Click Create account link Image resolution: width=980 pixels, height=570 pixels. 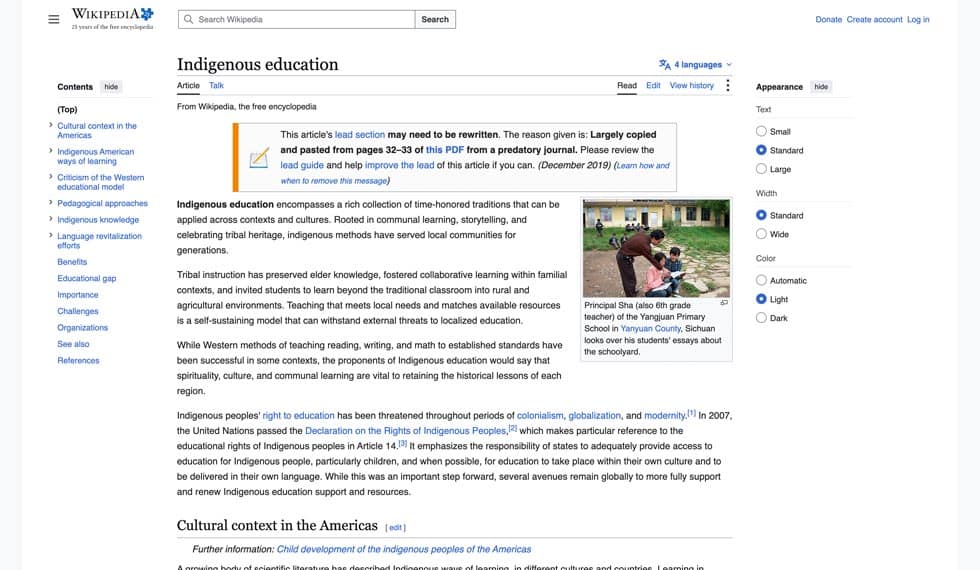pos(874,19)
